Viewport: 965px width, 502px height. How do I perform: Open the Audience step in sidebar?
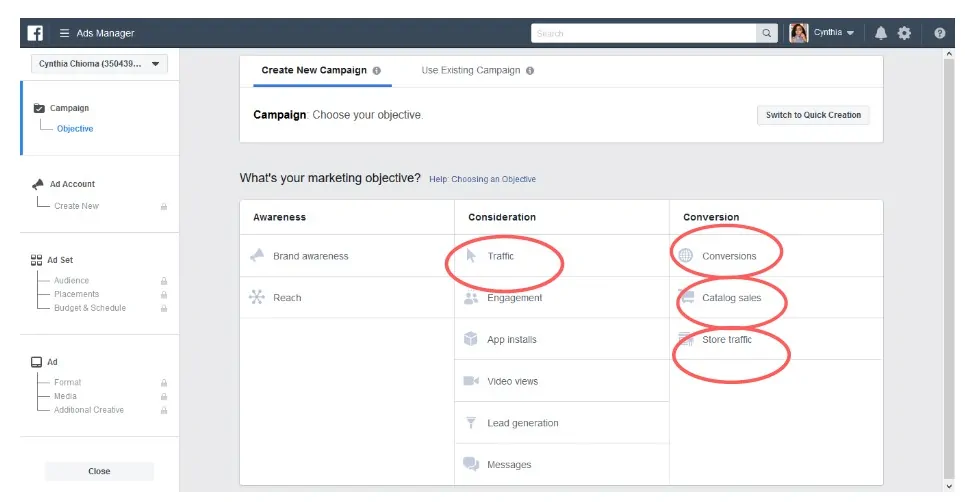tap(71, 281)
